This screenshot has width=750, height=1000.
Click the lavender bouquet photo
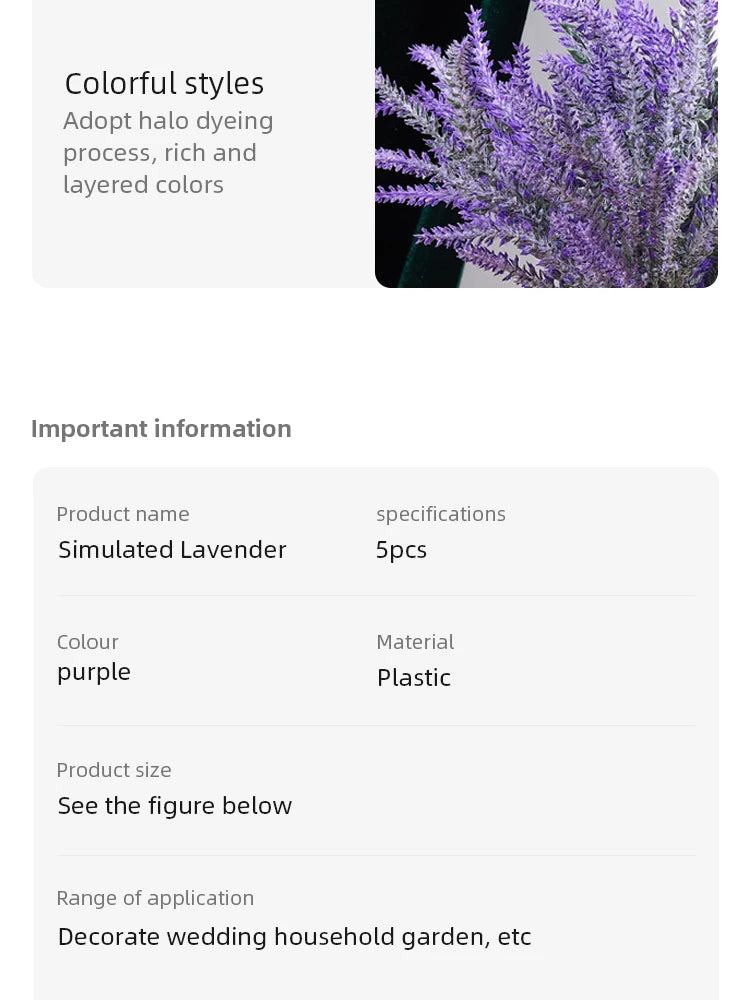[x=546, y=143]
